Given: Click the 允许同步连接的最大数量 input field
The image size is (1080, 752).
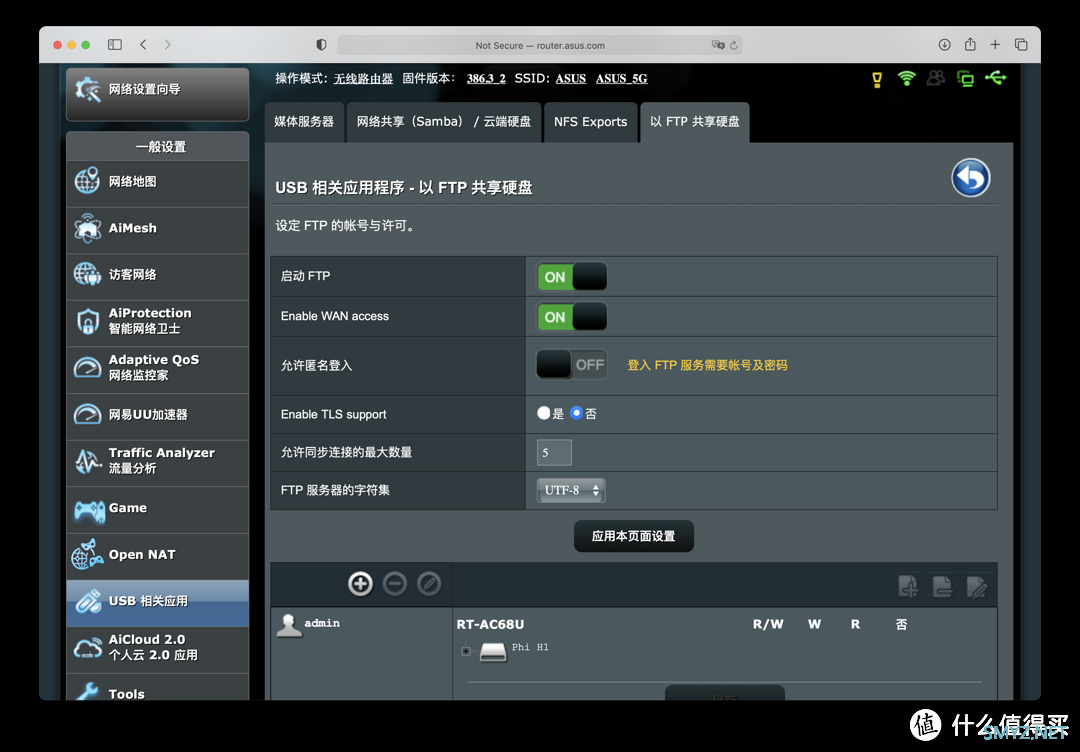Looking at the screenshot, I should tap(554, 452).
